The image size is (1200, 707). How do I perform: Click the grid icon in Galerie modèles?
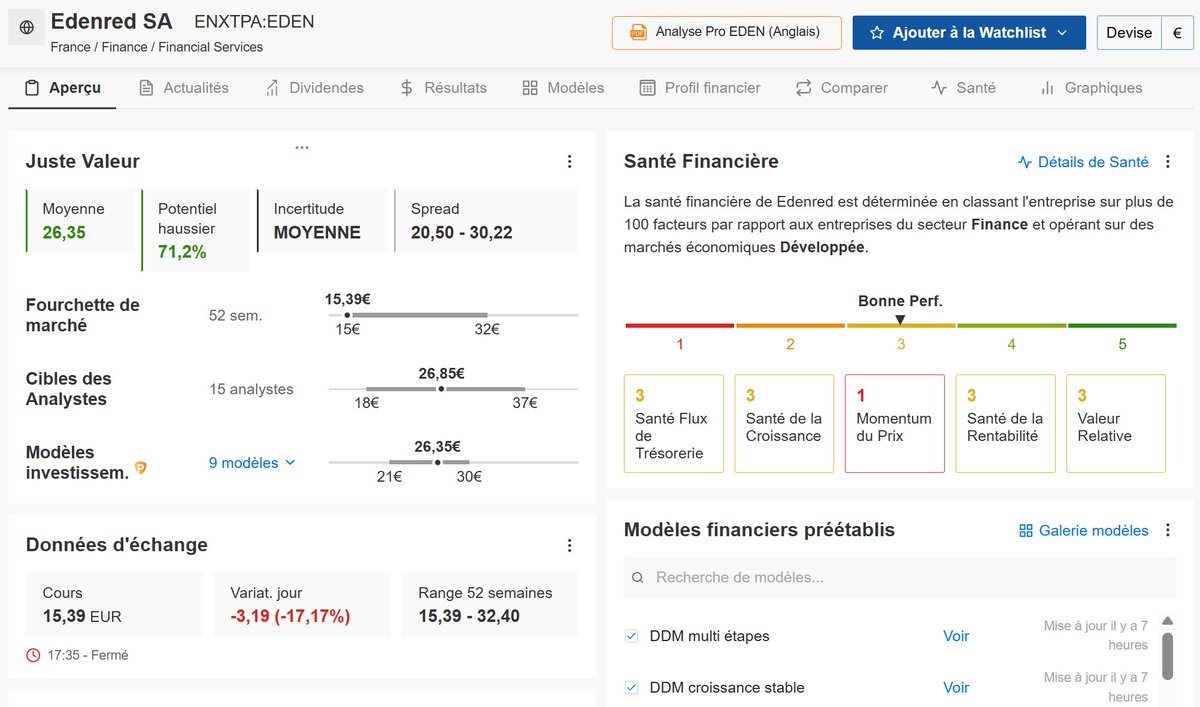[1026, 531]
